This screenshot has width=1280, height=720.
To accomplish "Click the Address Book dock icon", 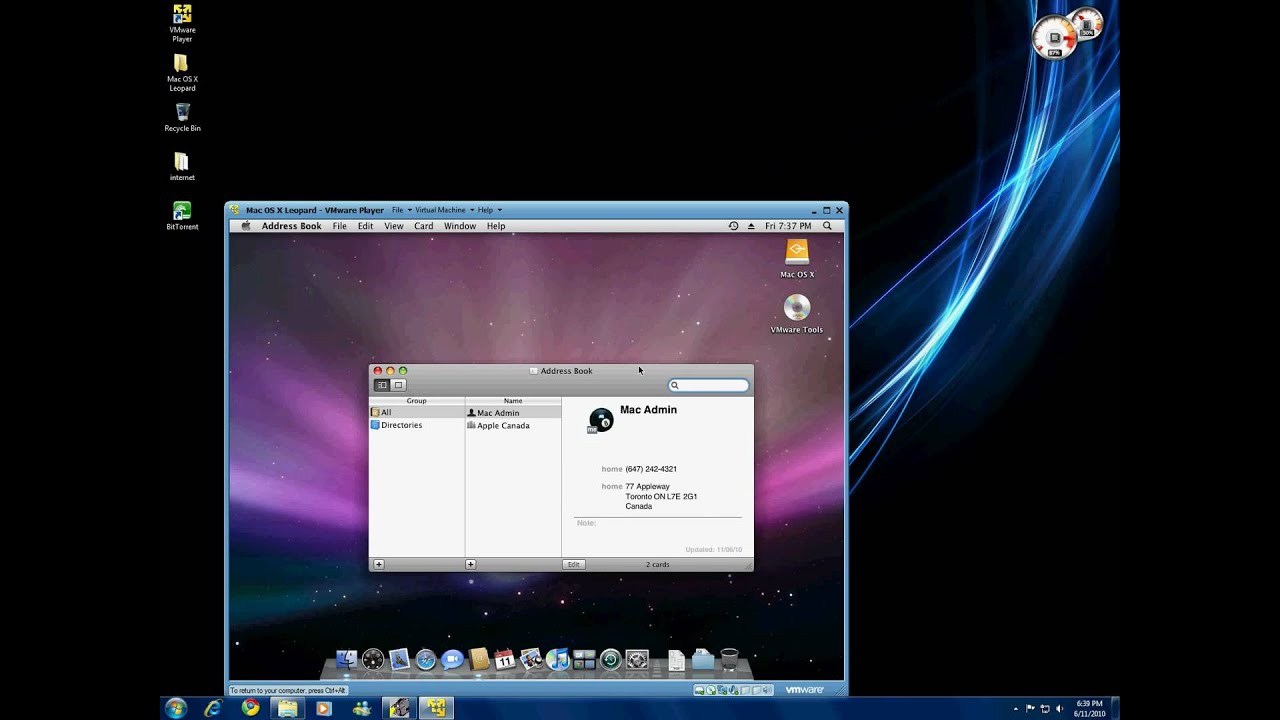I will point(479,659).
